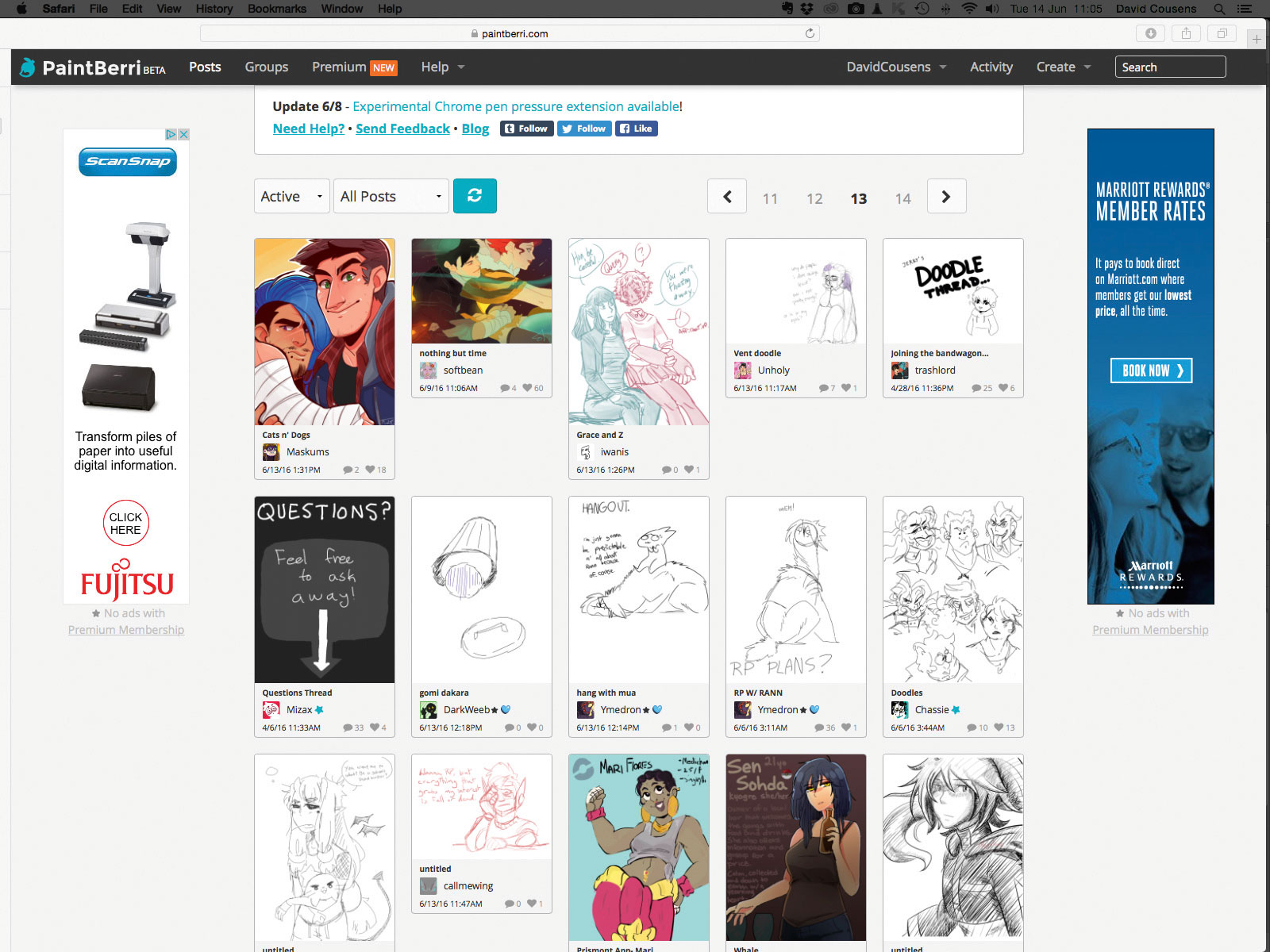Go to page 14
Viewport: 1270px width, 952px height.
click(x=903, y=198)
